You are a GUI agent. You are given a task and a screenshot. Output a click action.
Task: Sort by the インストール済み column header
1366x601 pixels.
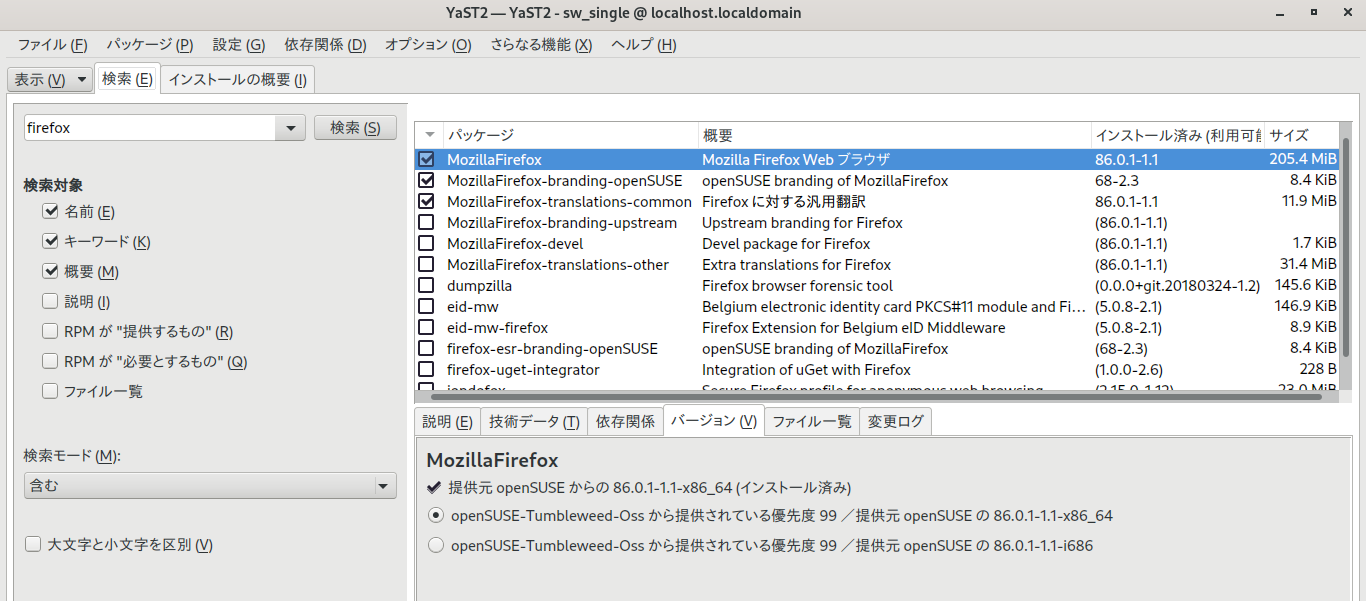(1178, 135)
